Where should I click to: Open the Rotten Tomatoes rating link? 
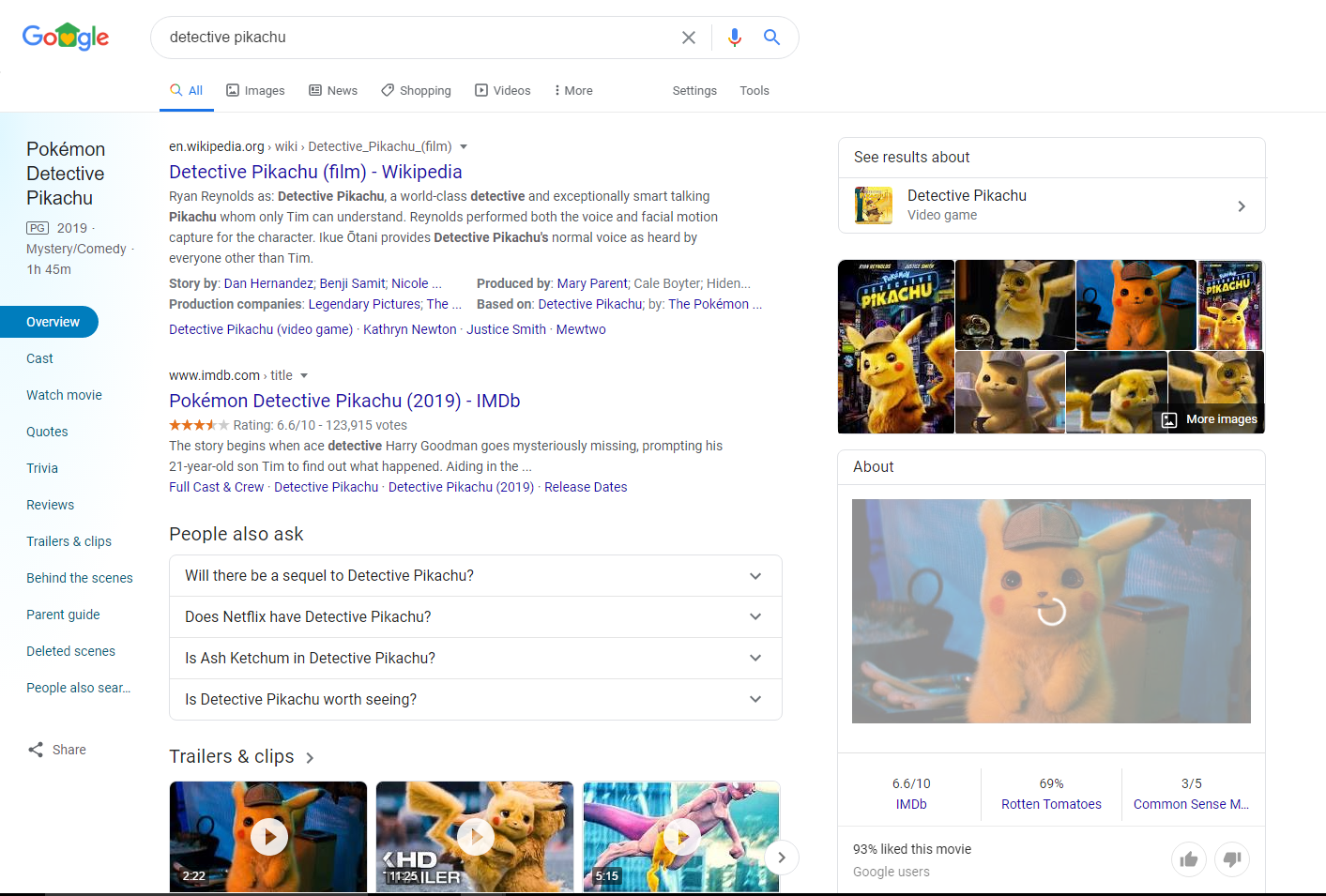(x=1051, y=804)
